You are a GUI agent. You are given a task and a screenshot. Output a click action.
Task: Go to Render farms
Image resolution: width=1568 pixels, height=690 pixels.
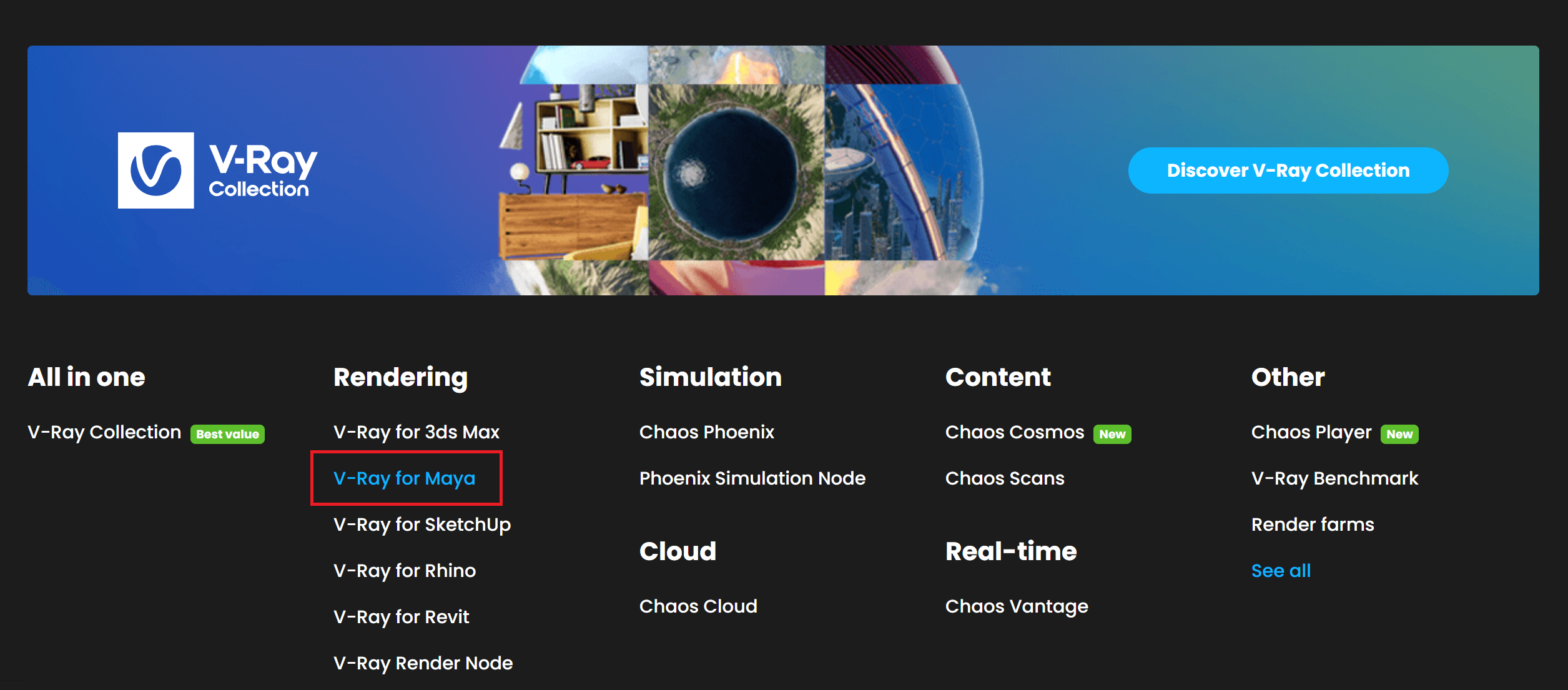(x=1313, y=525)
